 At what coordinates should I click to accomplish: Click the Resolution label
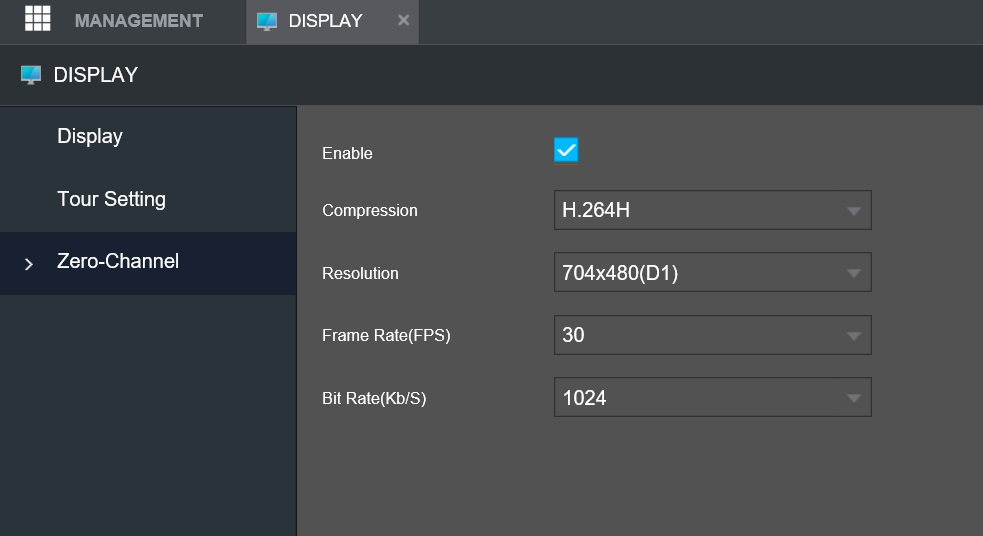tap(360, 273)
